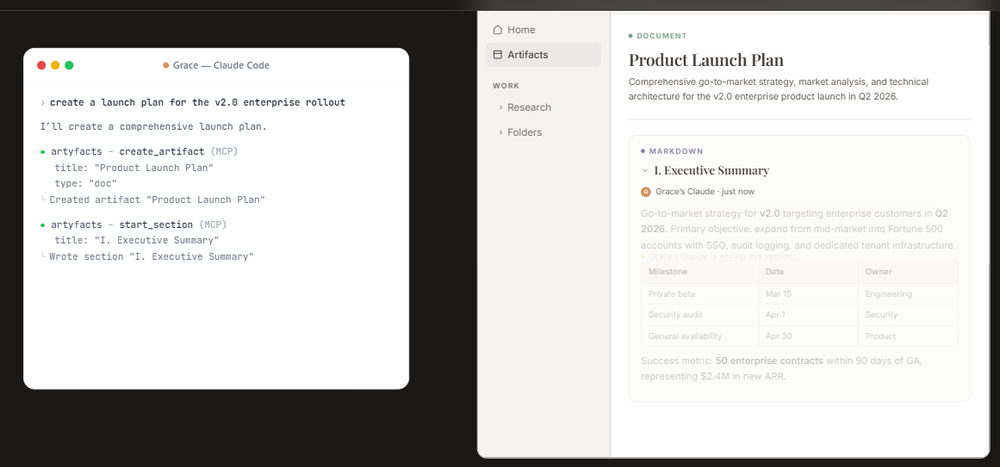Screen dimensions: 1000x467
Task: Click the Product Launch Plan title
Action: tap(706, 60)
